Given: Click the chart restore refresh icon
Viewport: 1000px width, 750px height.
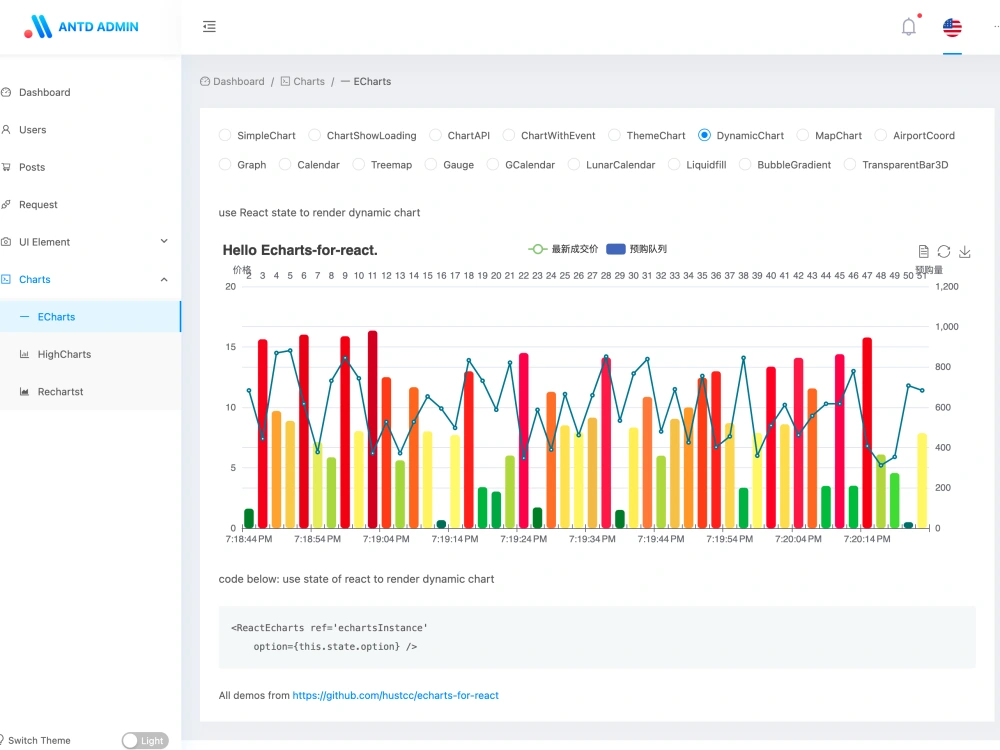Looking at the screenshot, I should (944, 251).
